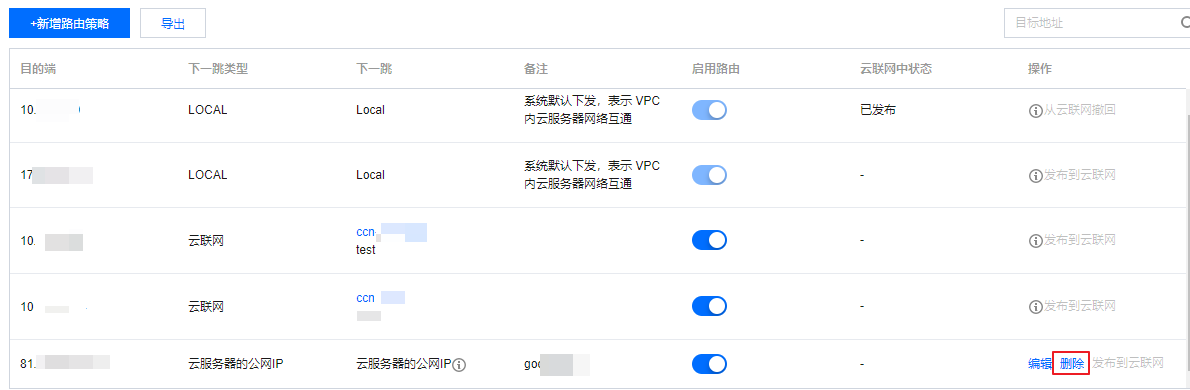This screenshot has height=390, width=1190.
Task: Disable route for ccn test row
Action: tap(709, 241)
